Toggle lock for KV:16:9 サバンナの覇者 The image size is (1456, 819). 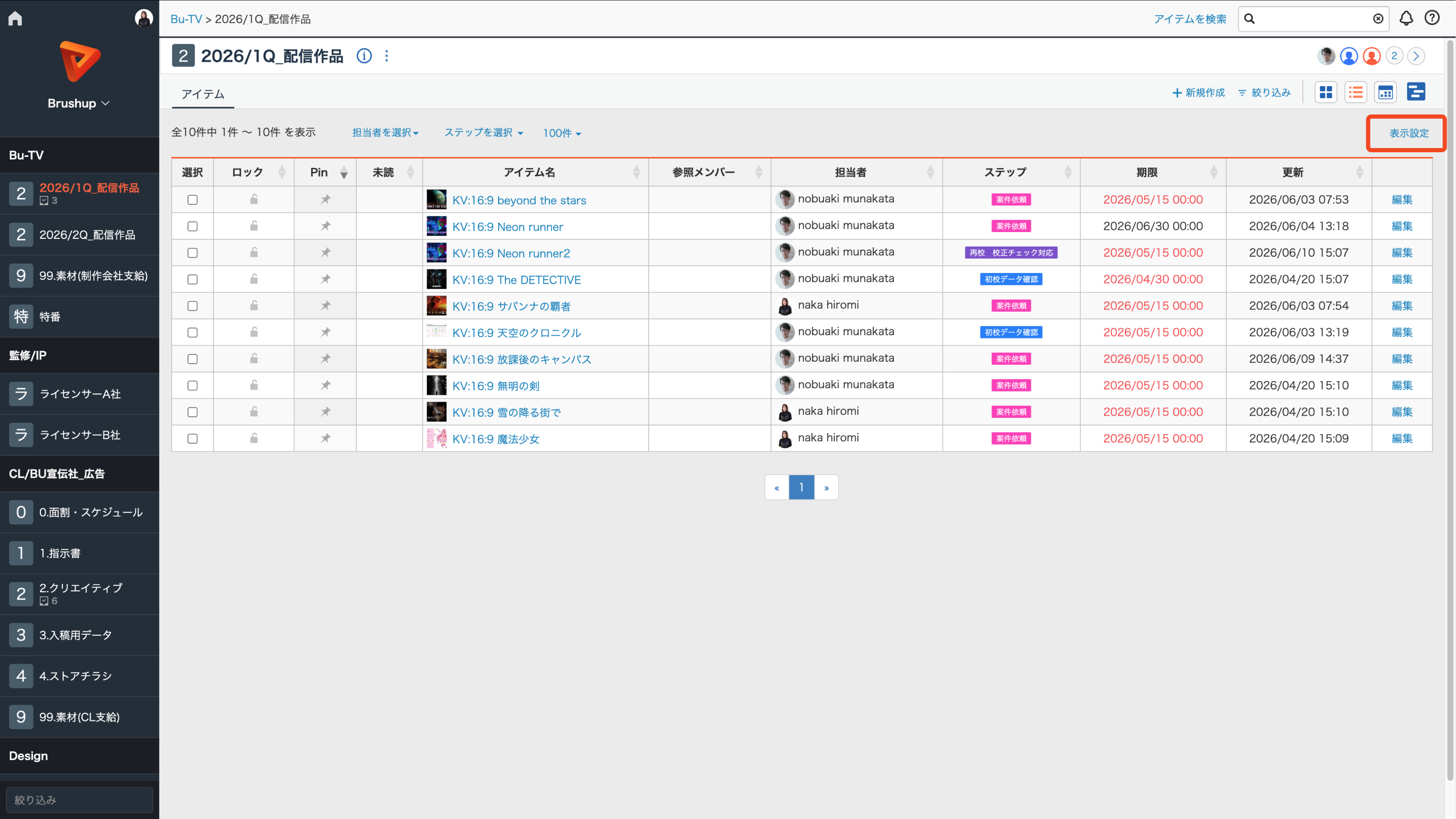pos(254,306)
